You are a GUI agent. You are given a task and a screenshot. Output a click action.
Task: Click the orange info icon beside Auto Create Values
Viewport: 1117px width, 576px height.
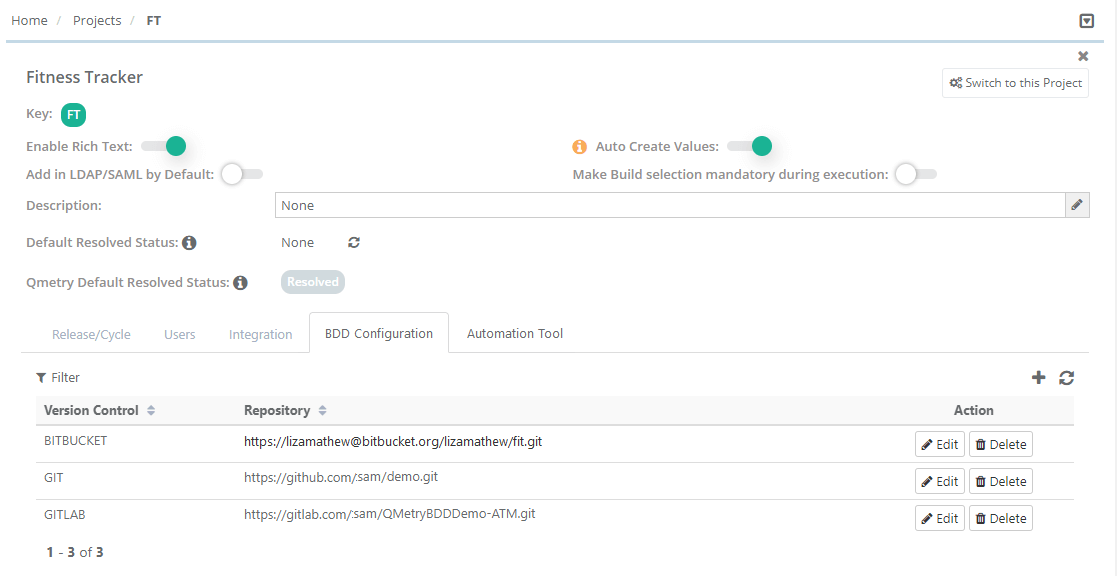click(580, 147)
